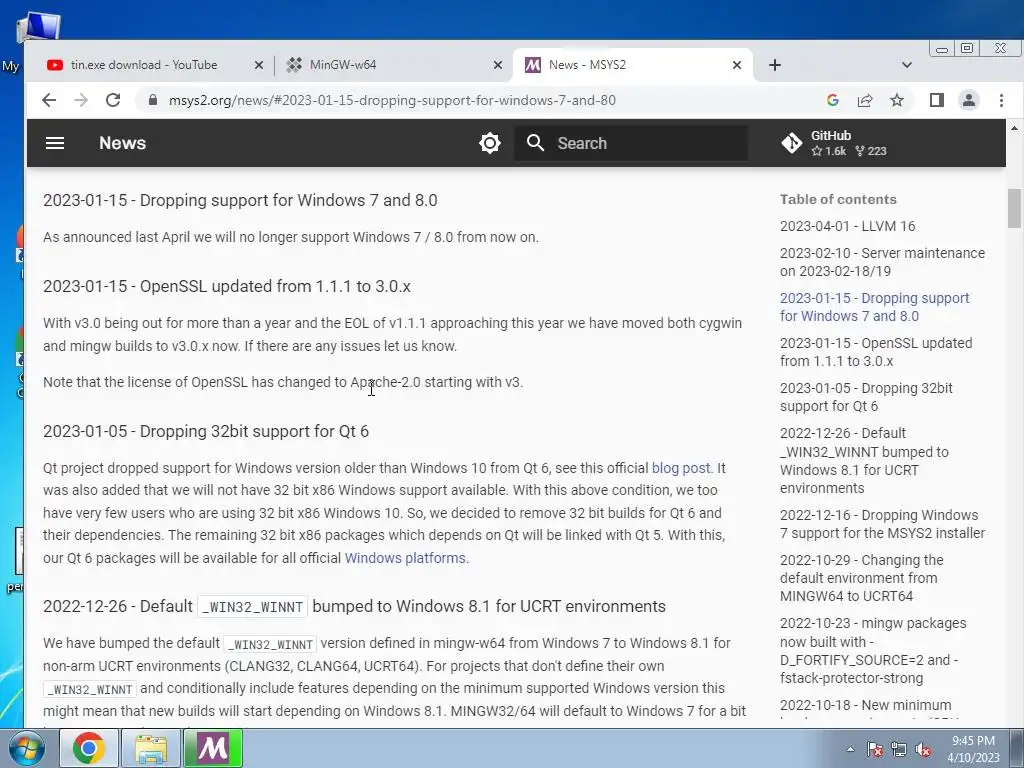Open the Chrome profile avatar
The image size is (1024, 768).
[x=968, y=100]
